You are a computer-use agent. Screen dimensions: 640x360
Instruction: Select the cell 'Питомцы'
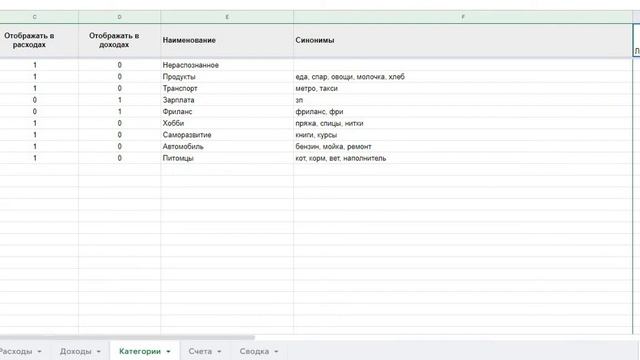coord(227,158)
